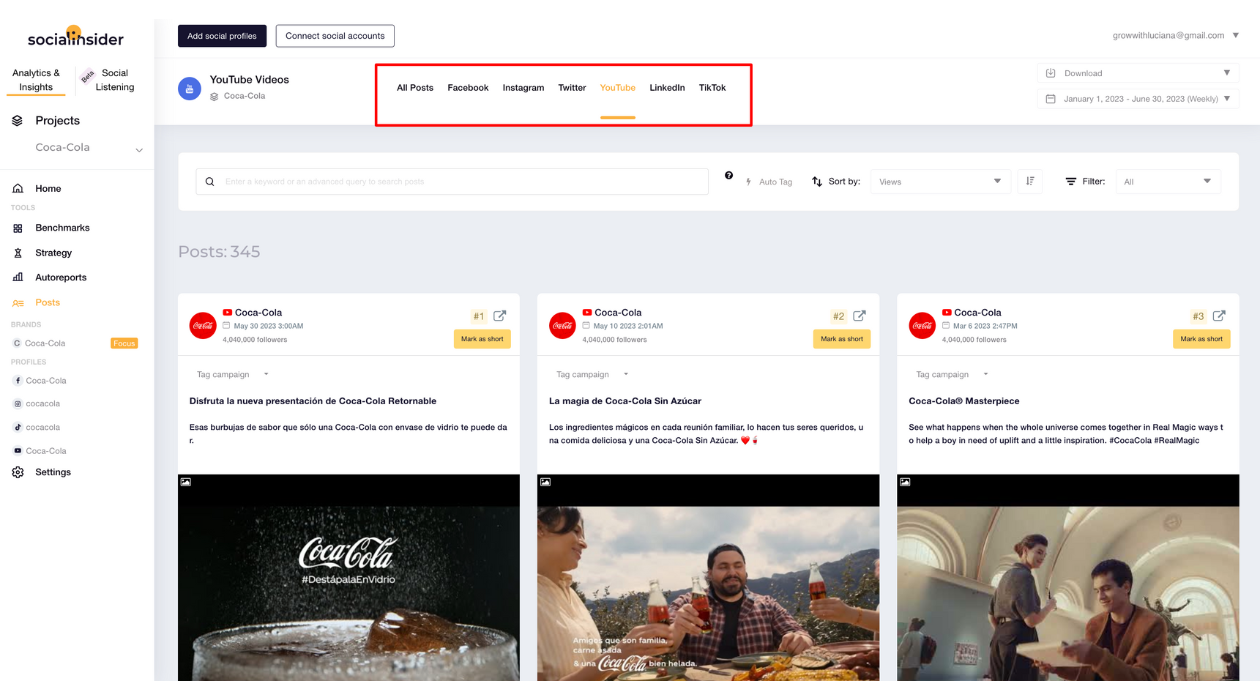The width and height of the screenshot is (1260, 700).
Task: Switch to the Facebook tab
Action: tap(468, 88)
